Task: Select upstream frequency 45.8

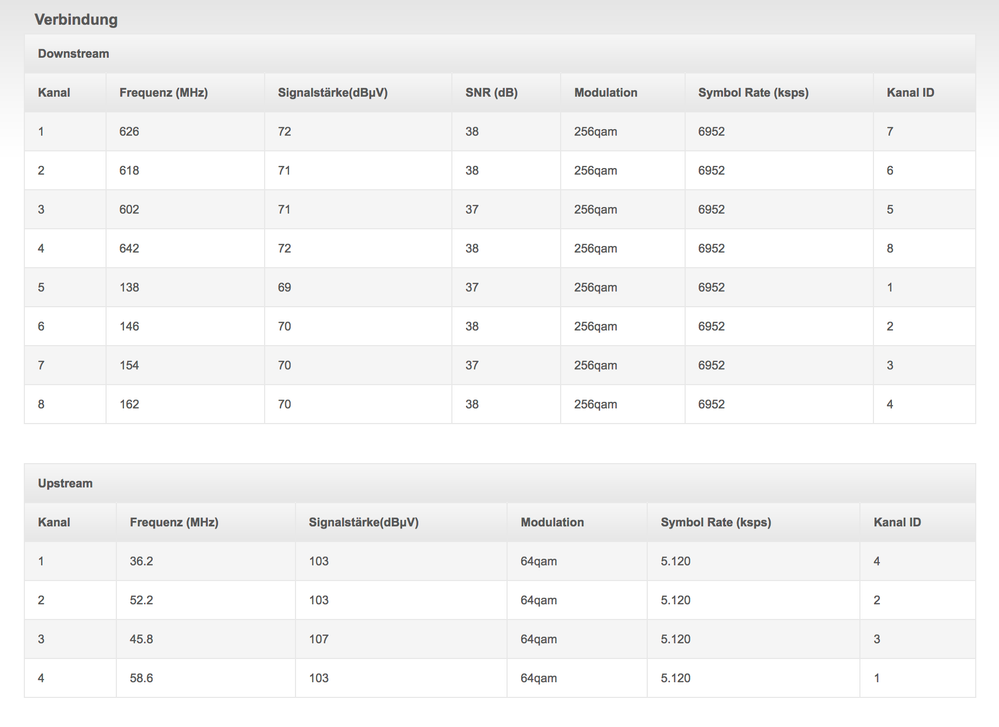Action: [141, 638]
